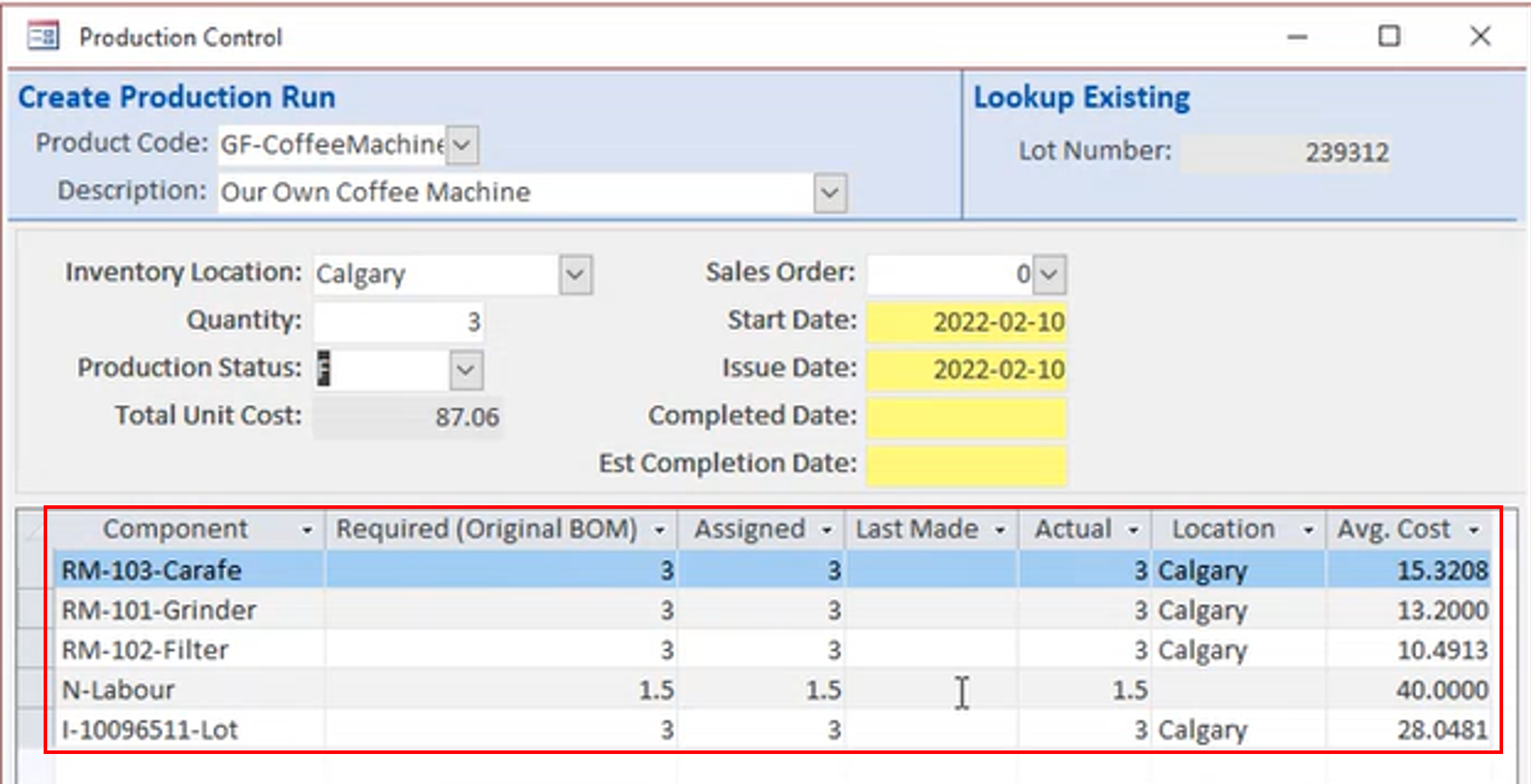Open Component column filter arrow

pos(307,530)
